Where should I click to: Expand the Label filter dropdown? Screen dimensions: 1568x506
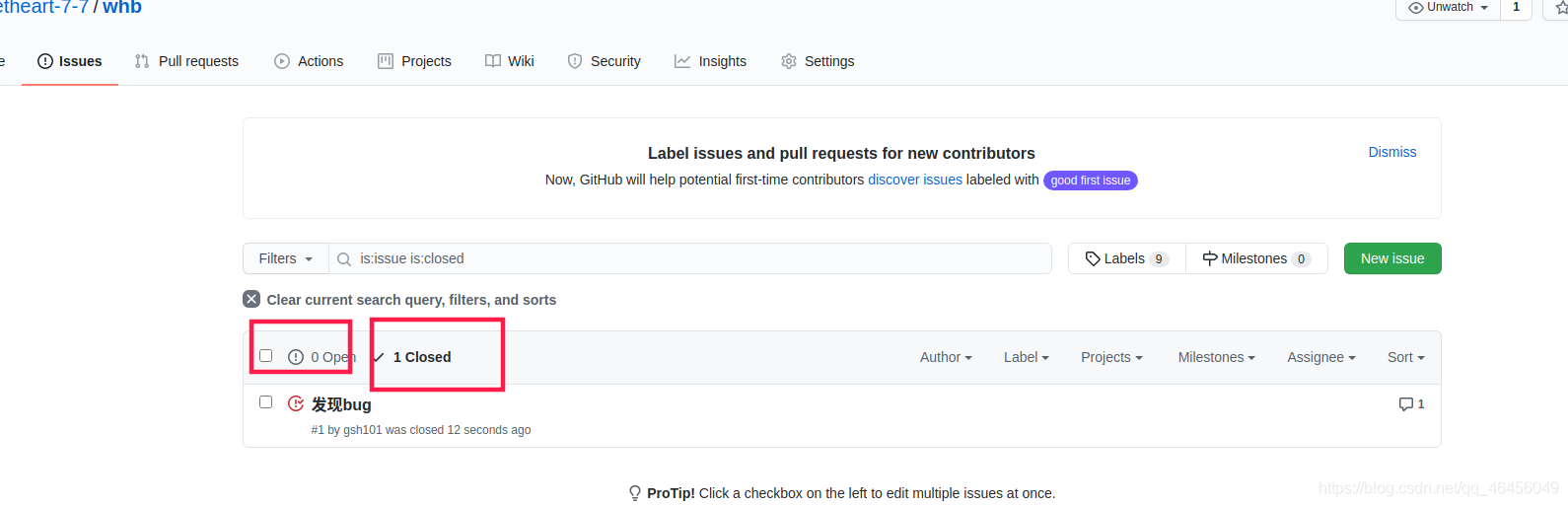click(x=1027, y=357)
